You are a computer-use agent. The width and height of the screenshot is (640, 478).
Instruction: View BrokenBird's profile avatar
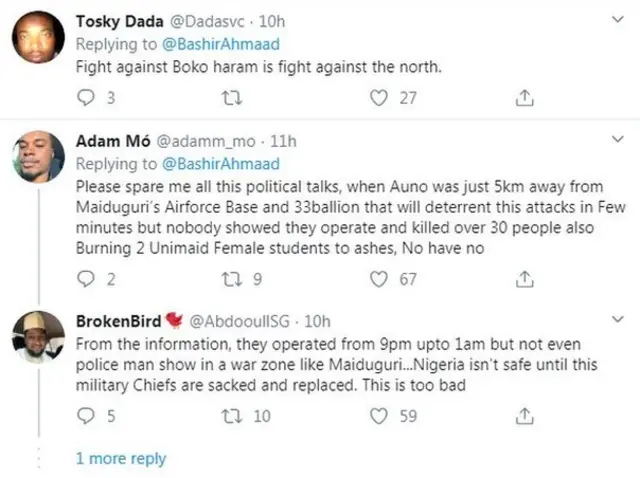[x=38, y=336]
